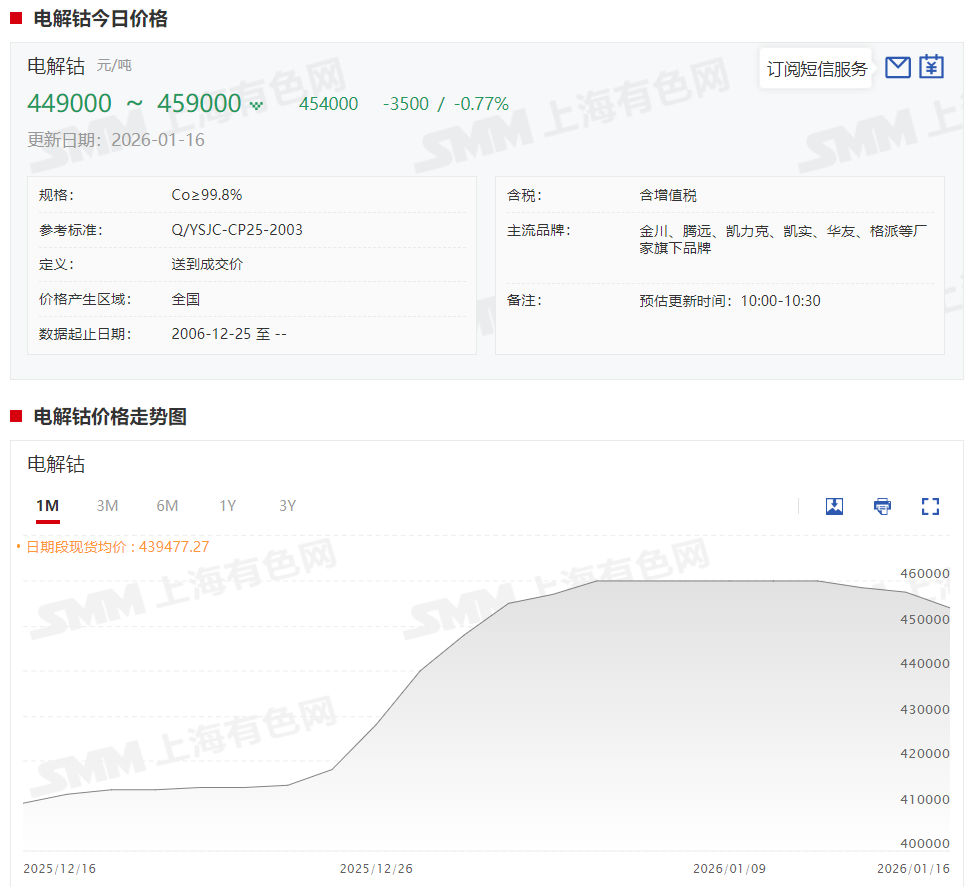Click the 449000 ~ 459000 price range
This screenshot has height=887, width=973.
pyautogui.click(x=134, y=104)
